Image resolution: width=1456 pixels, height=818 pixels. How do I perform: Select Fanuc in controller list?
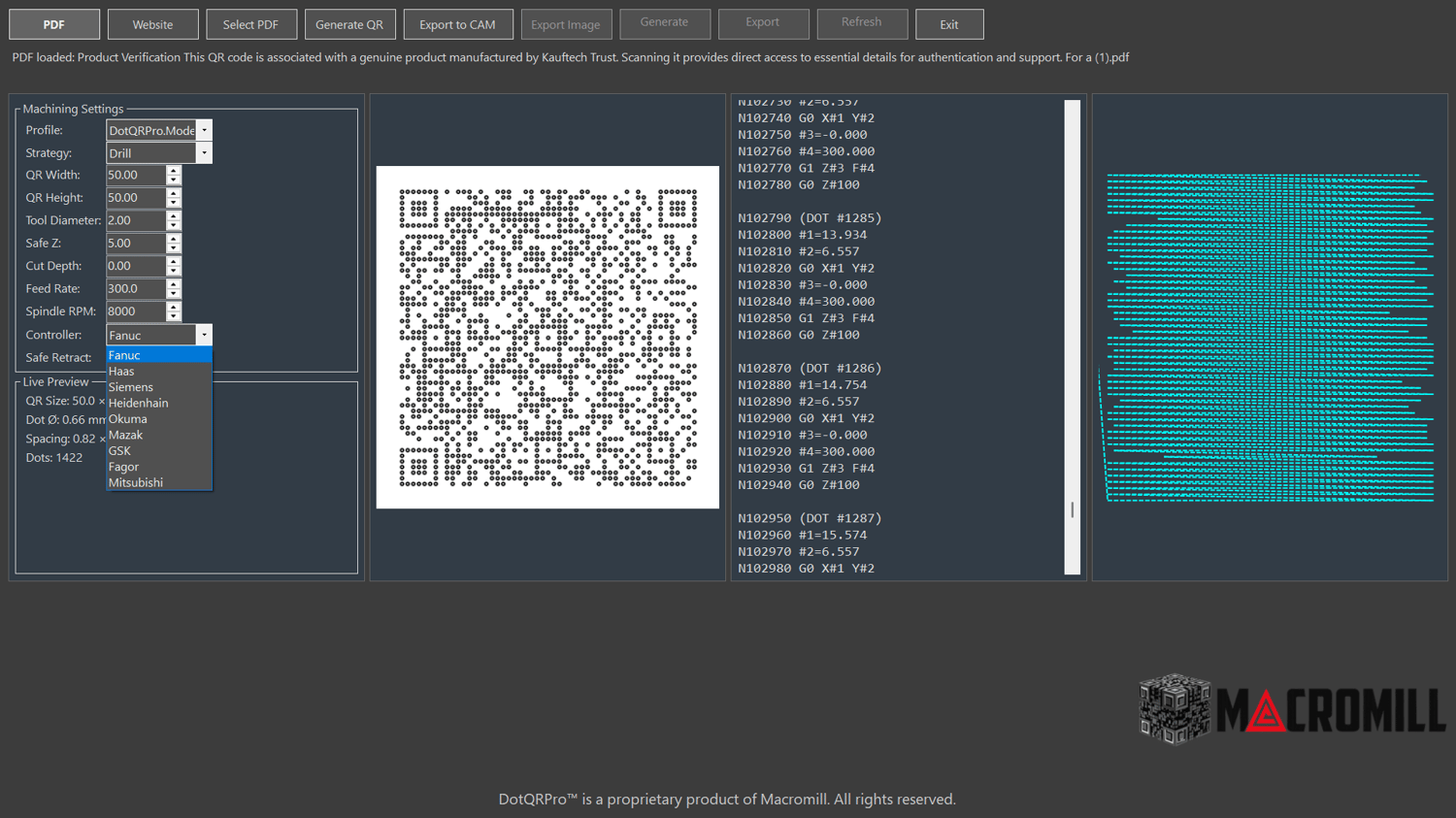(158, 355)
